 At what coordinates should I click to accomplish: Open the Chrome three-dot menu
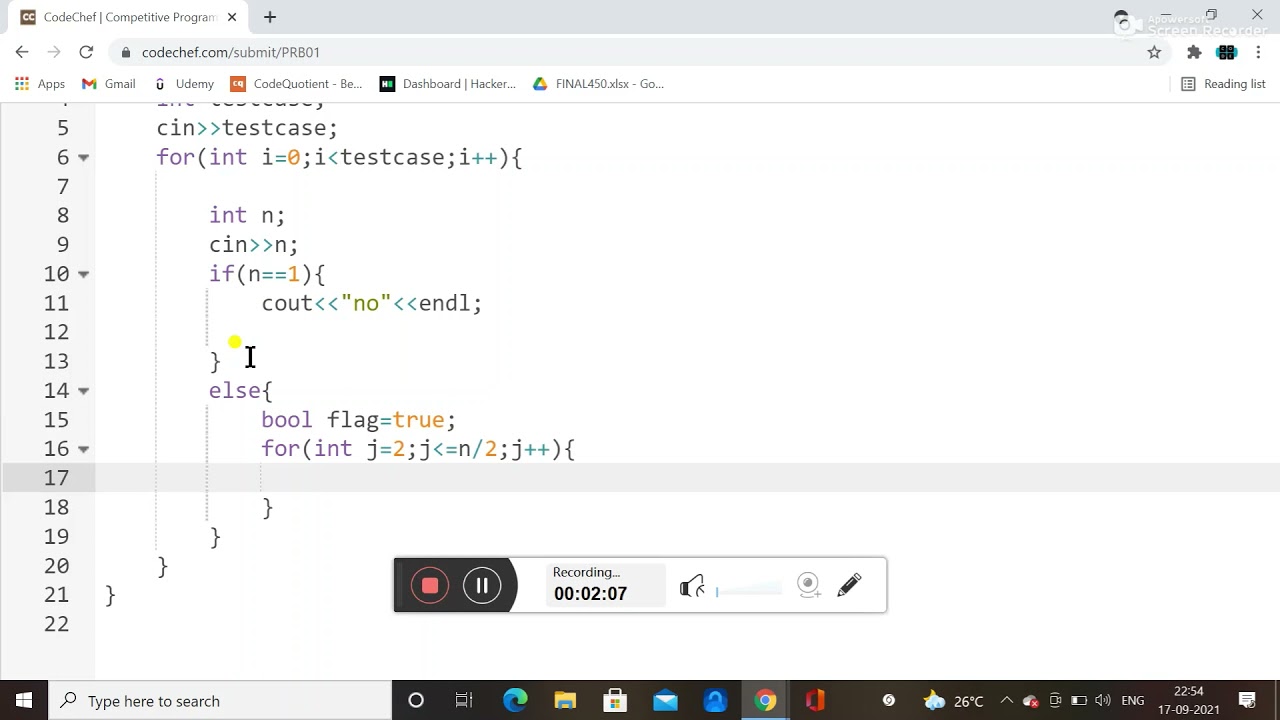pos(1258,52)
